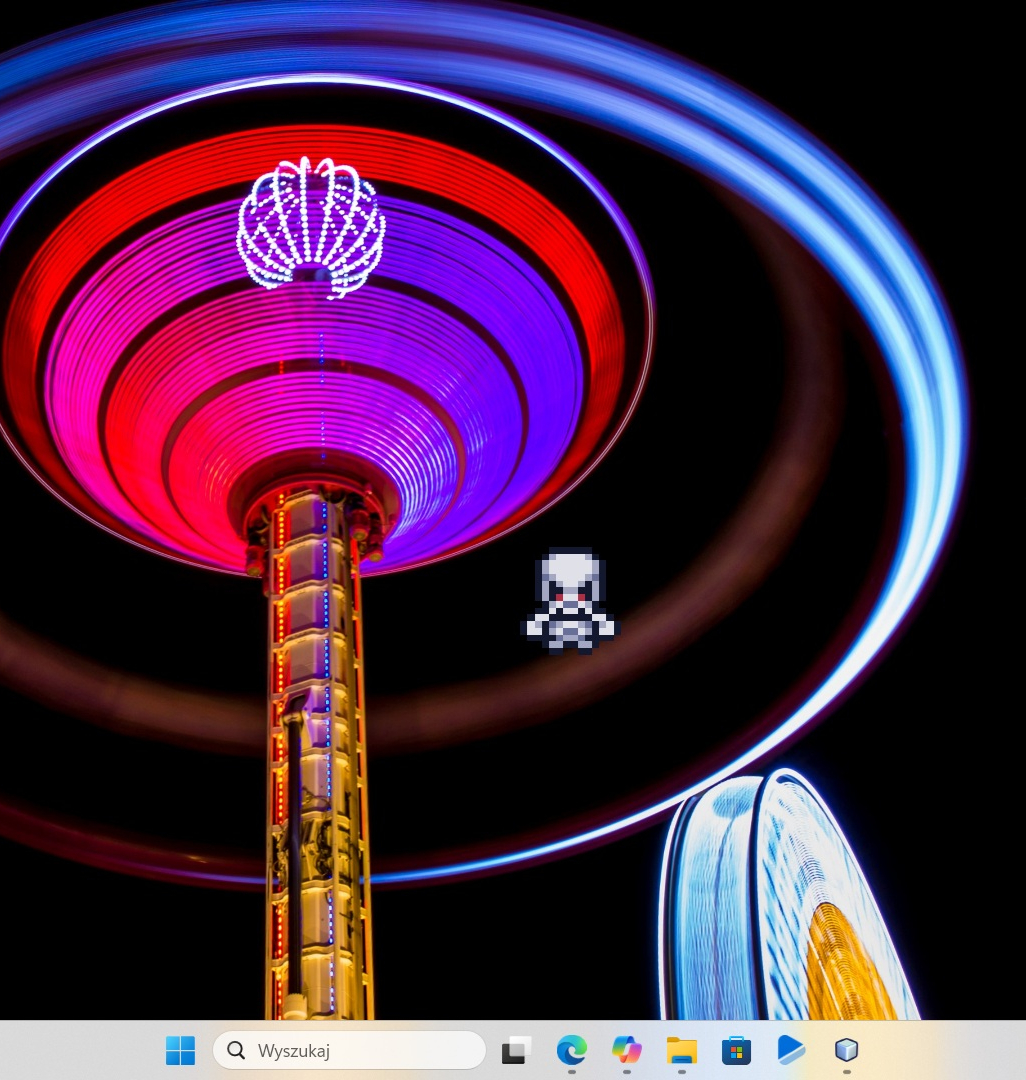The height and width of the screenshot is (1080, 1026).
Task: Open File Explorer from the taskbar
Action: 682,1050
